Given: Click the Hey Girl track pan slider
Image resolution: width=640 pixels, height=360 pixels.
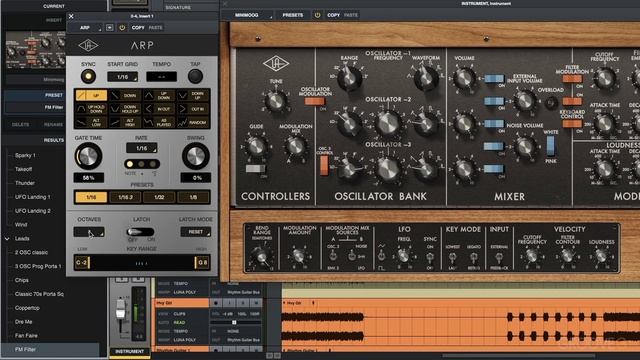Looking at the screenshot, I should coord(235,322).
